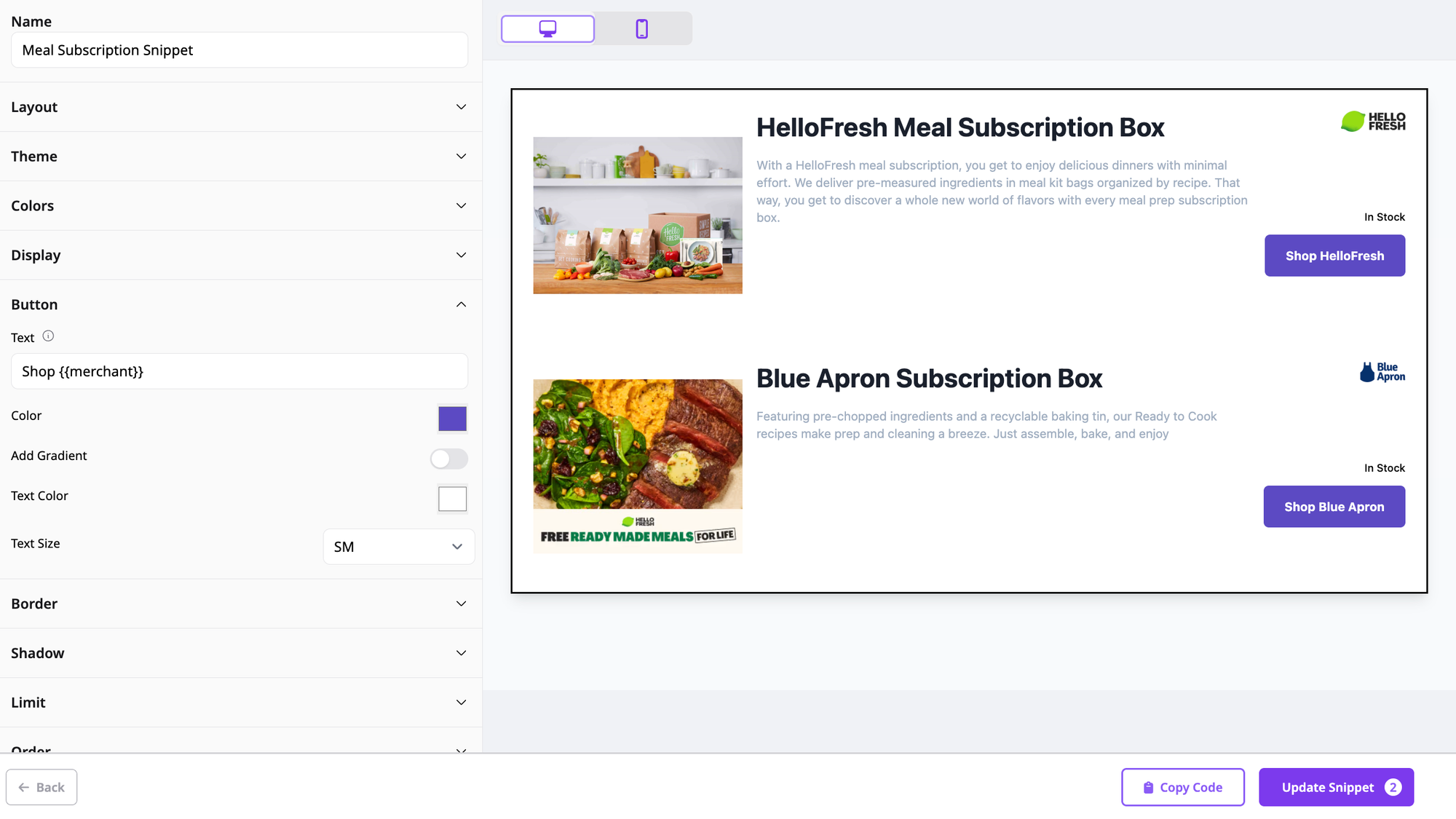
Task: Switch to desktop preview icon
Action: pyautogui.click(x=547, y=29)
